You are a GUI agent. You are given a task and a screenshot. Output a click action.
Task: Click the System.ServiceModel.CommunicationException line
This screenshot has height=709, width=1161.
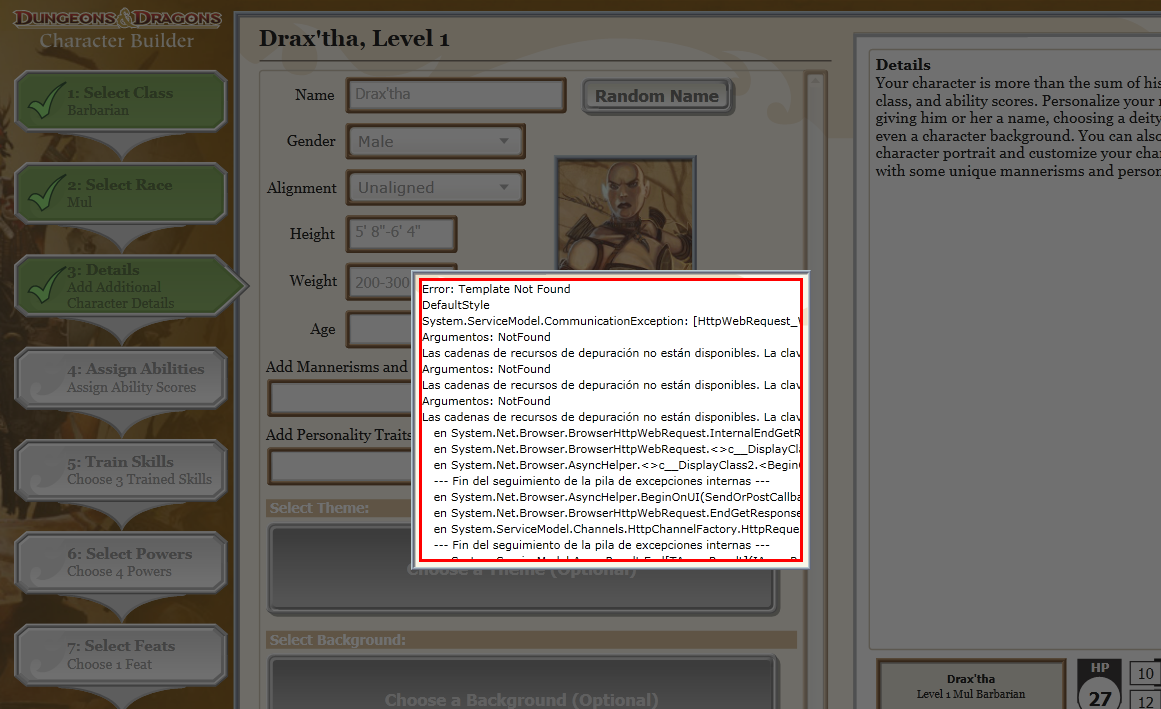(611, 320)
